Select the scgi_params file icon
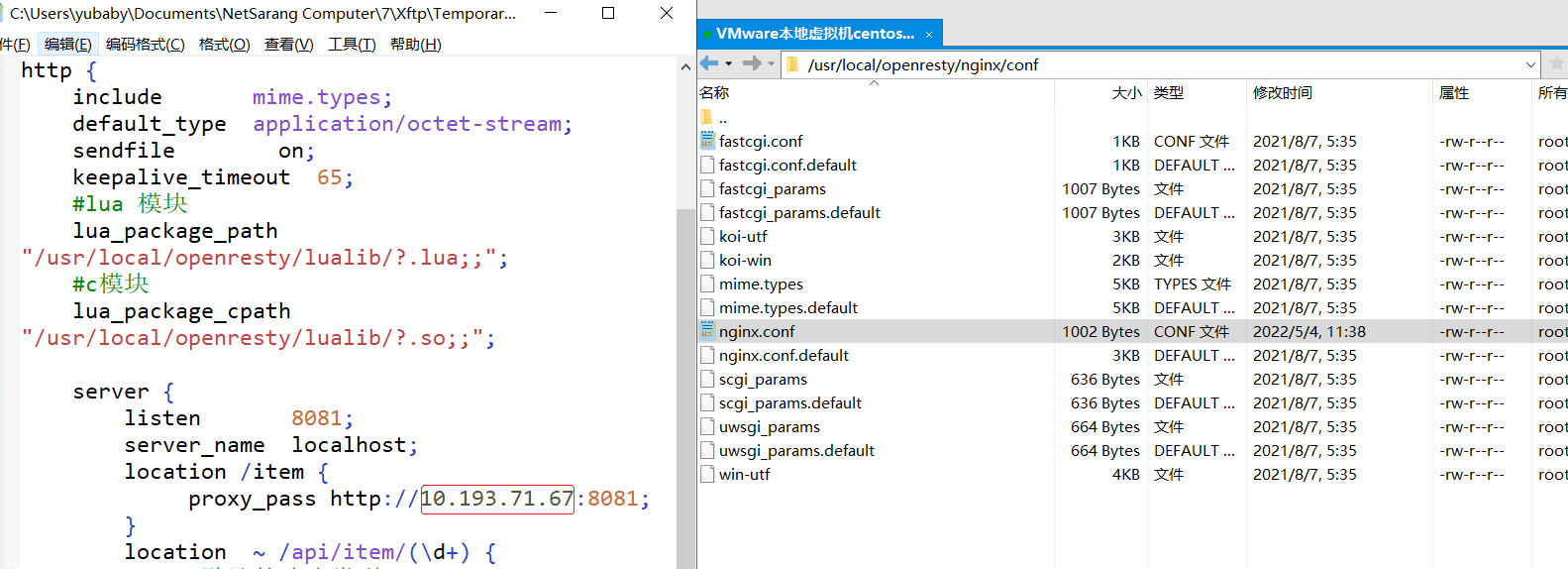The height and width of the screenshot is (569, 1568). 707,379
